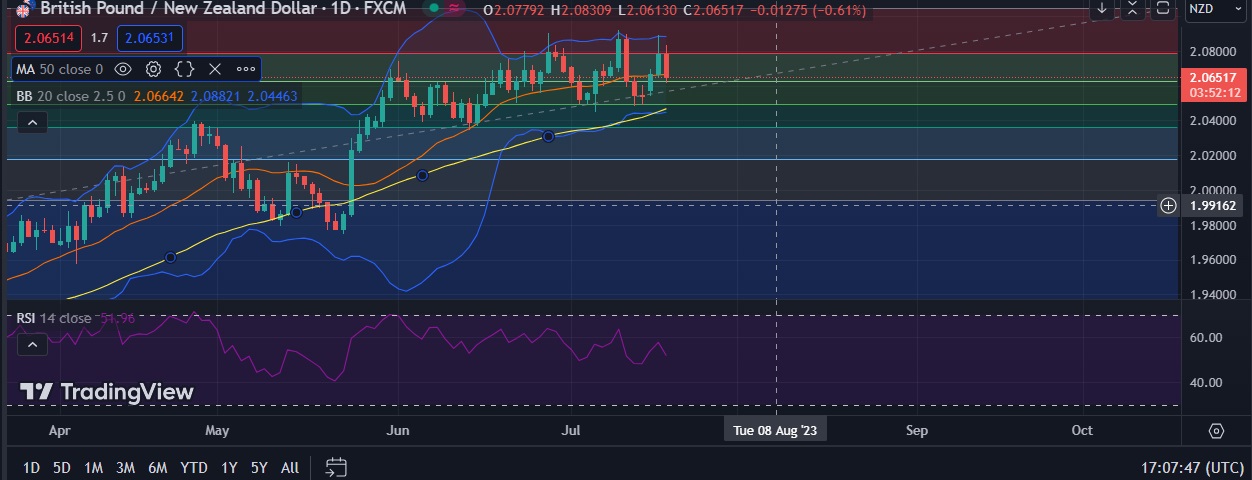Screen dimensions: 1252x480
Task: Click the green market status dot
Action: pos(433,8)
